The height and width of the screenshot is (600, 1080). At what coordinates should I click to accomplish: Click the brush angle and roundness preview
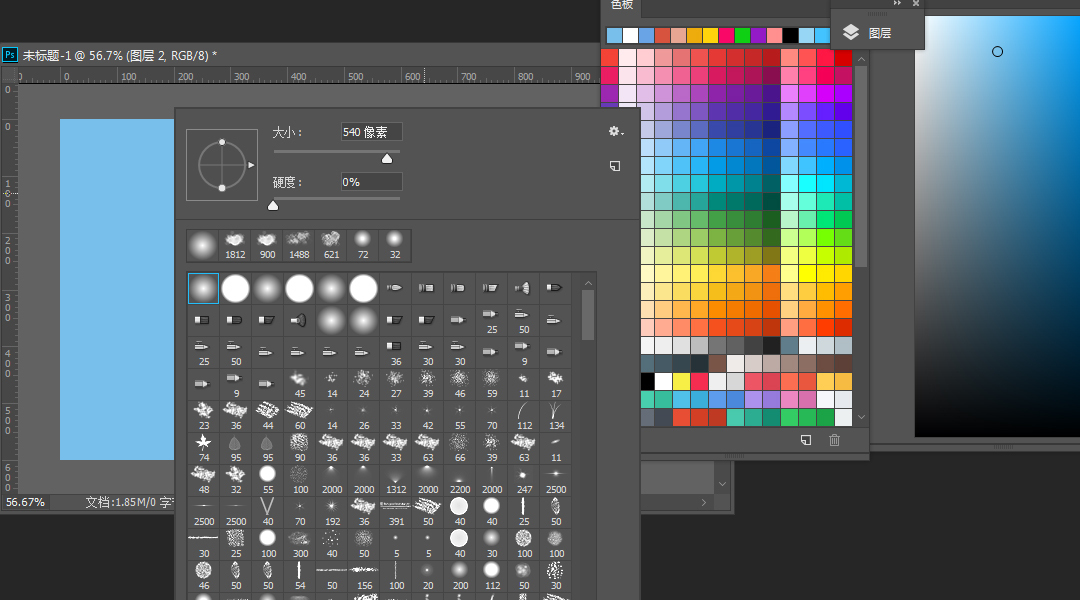coord(222,165)
